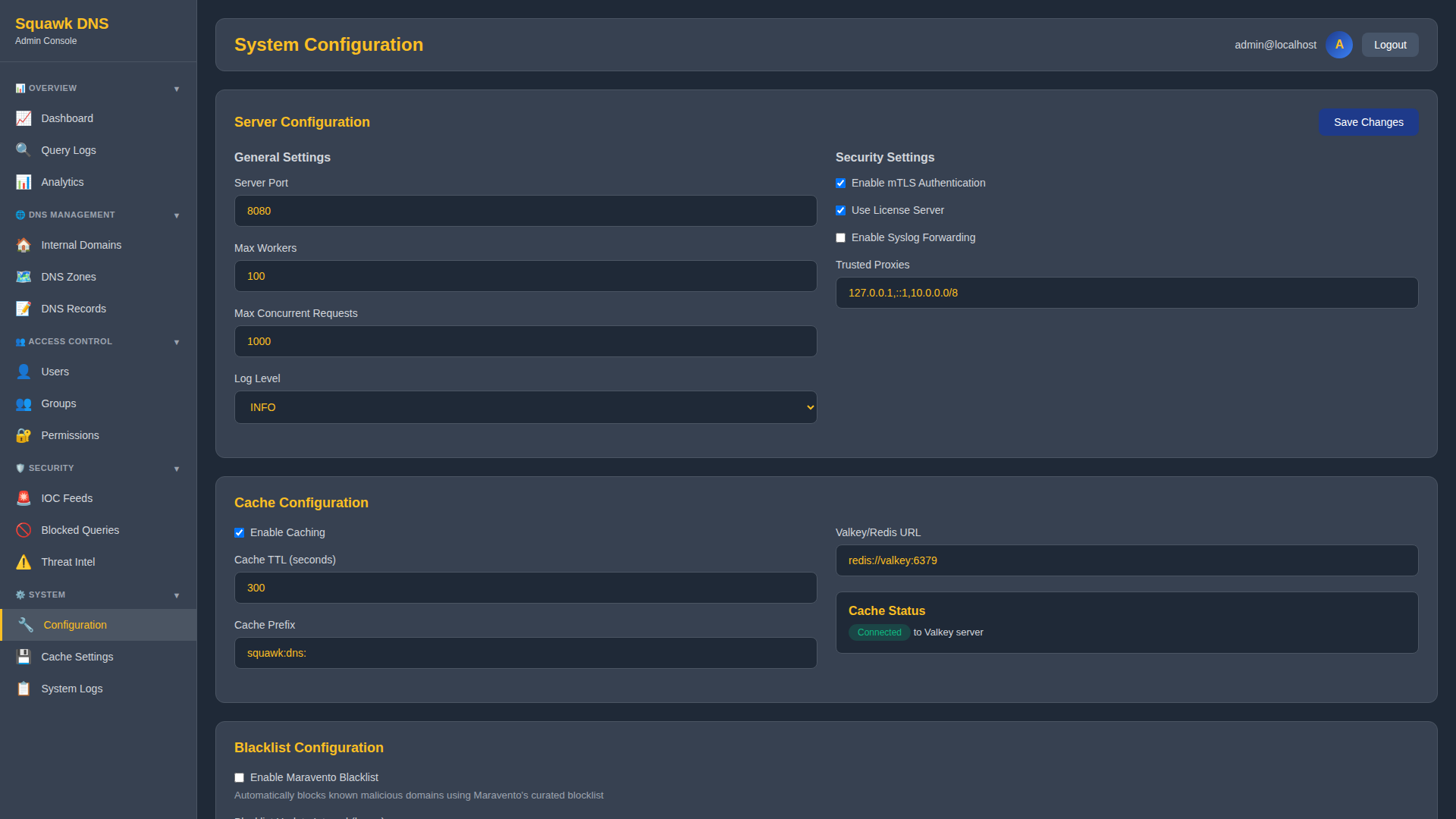The height and width of the screenshot is (819, 1456).
Task: Open the Permissions page
Action: [99, 435]
